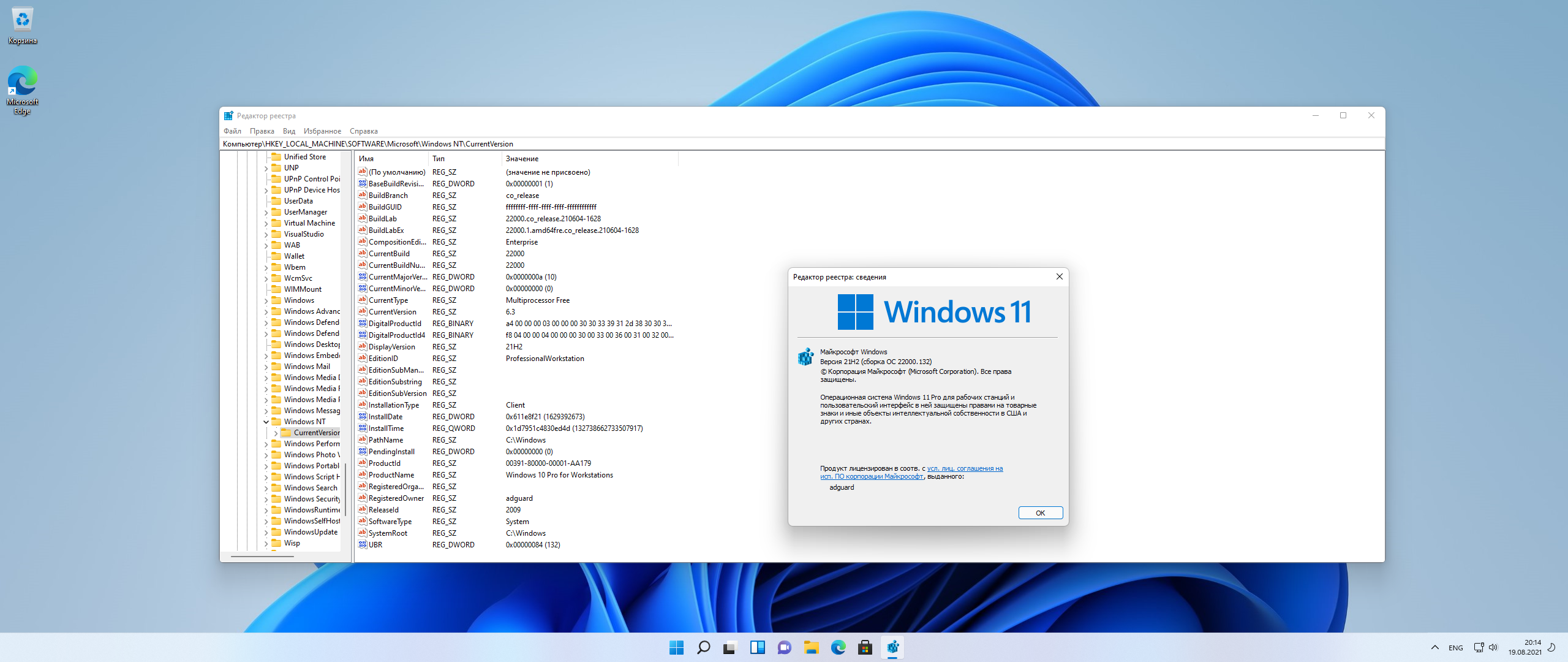The height and width of the screenshot is (662, 1568).
Task: Click Registry Editor icon in taskbar
Action: click(x=892, y=647)
